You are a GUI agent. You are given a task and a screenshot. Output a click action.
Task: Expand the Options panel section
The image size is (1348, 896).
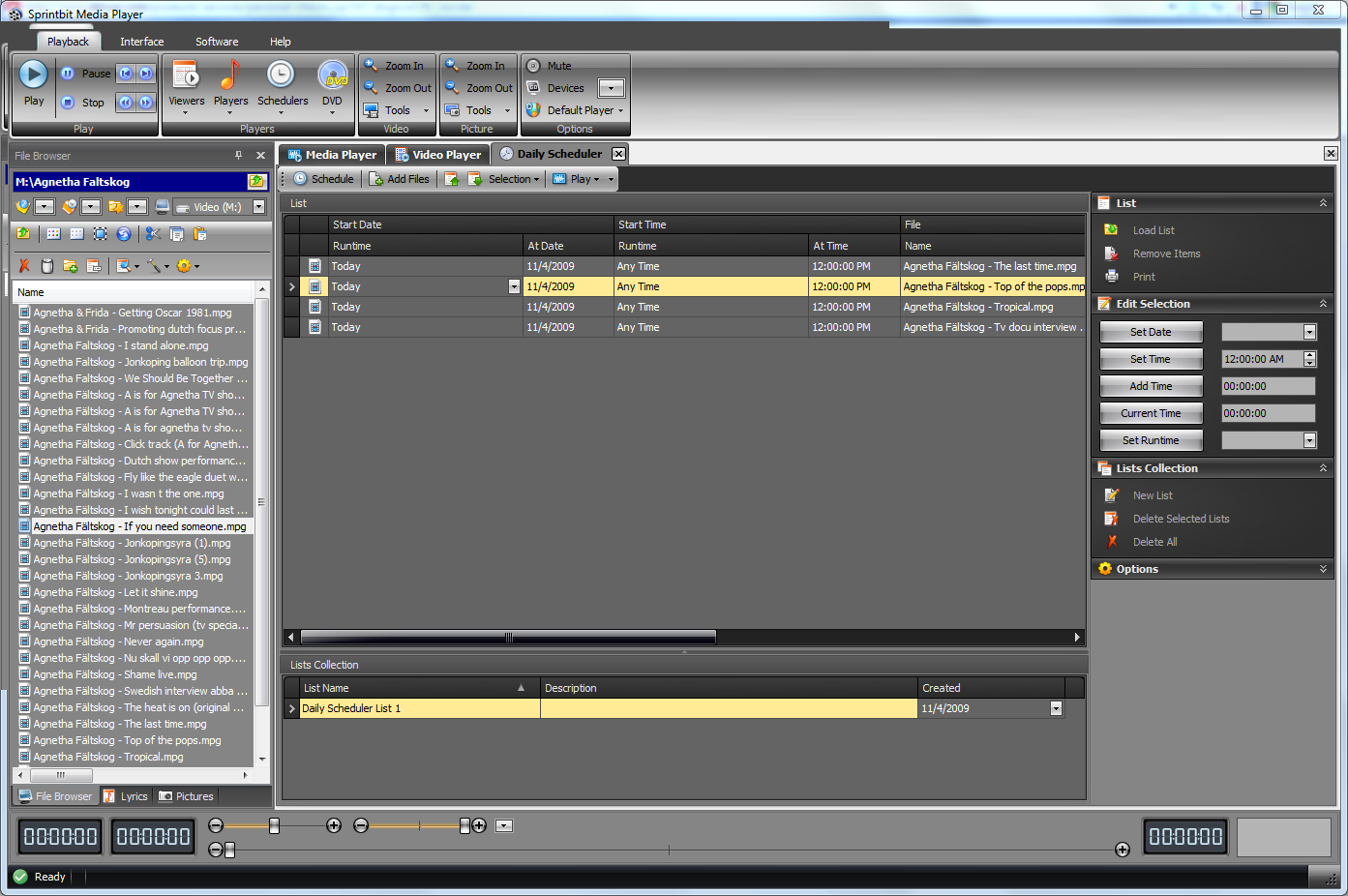click(x=1323, y=569)
